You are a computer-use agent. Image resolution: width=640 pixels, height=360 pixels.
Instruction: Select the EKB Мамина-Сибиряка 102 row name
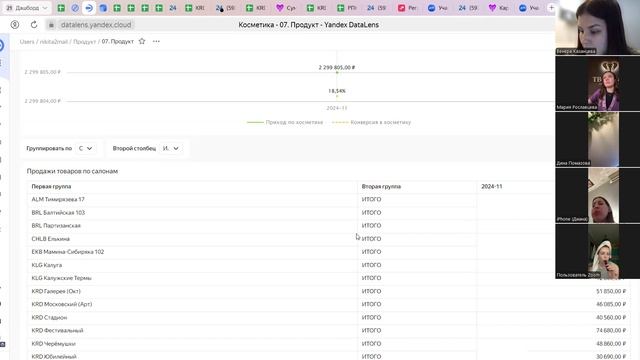click(68, 252)
